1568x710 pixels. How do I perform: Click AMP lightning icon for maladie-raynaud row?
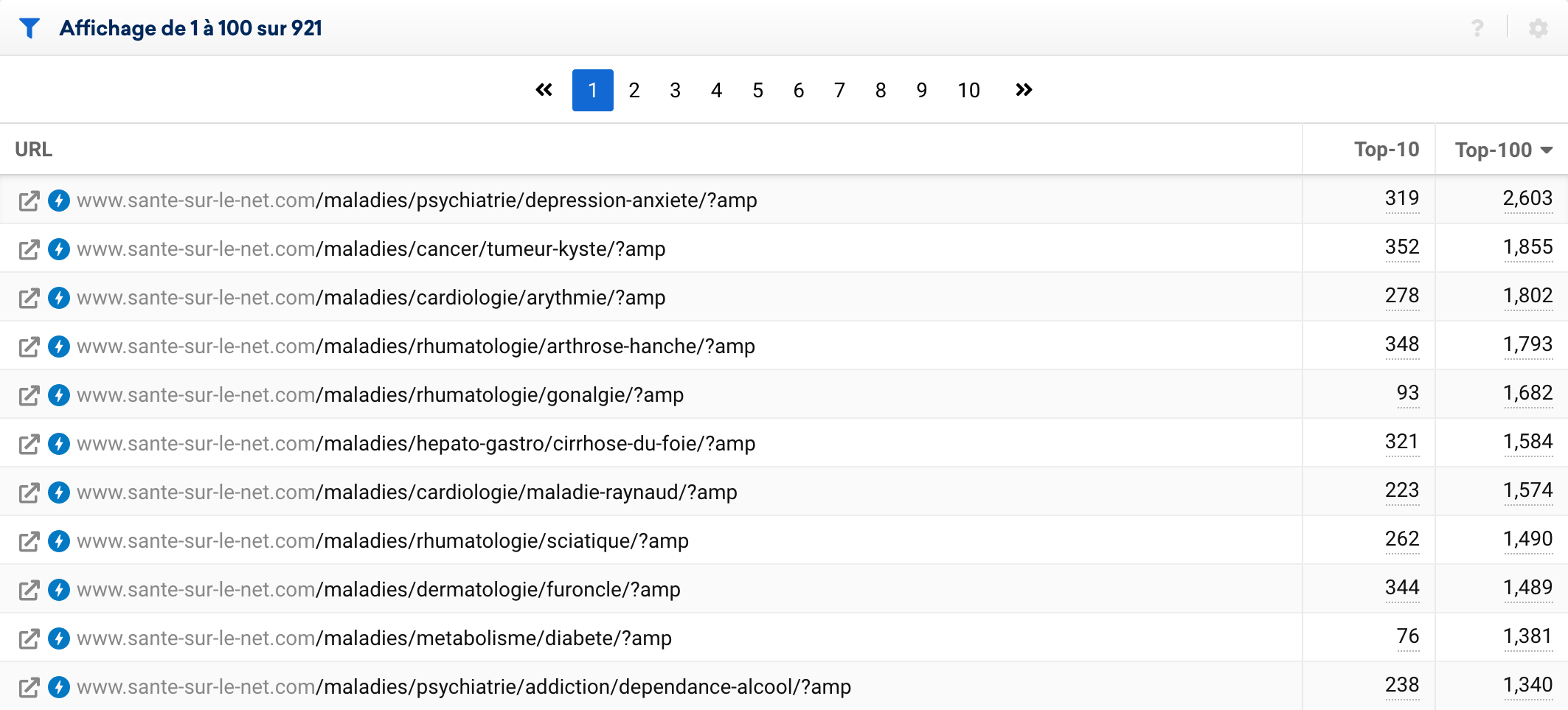point(59,493)
